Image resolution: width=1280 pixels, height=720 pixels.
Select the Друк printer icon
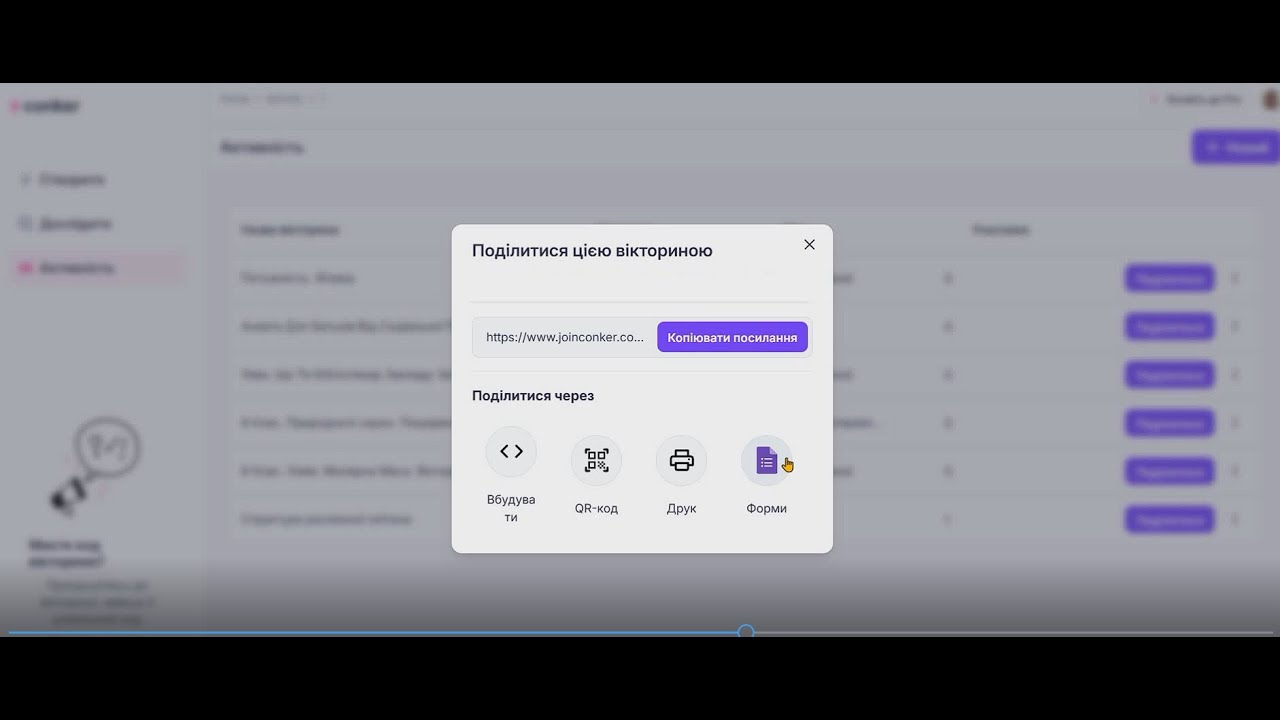pyautogui.click(x=681, y=461)
